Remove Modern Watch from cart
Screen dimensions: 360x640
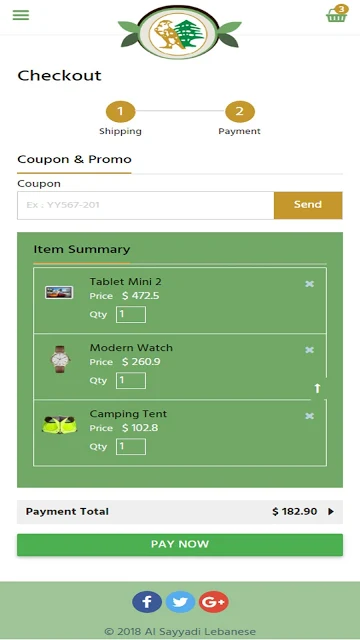point(310,350)
